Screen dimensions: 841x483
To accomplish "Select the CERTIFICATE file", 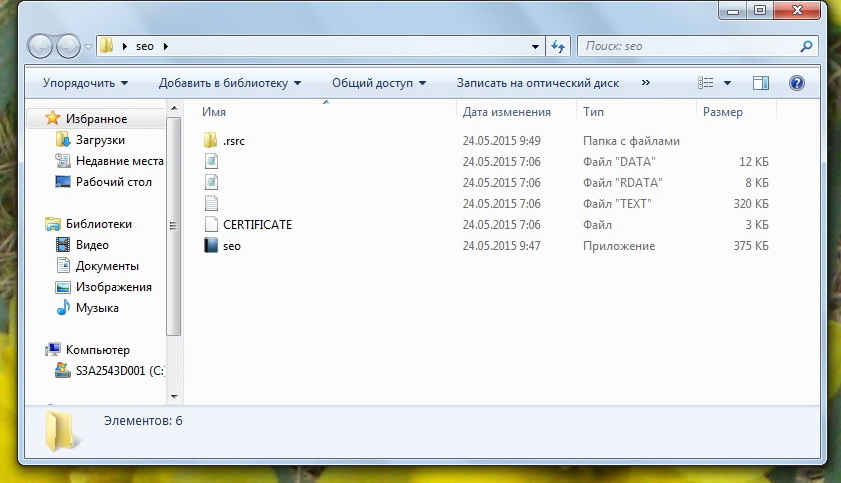I will [257, 225].
